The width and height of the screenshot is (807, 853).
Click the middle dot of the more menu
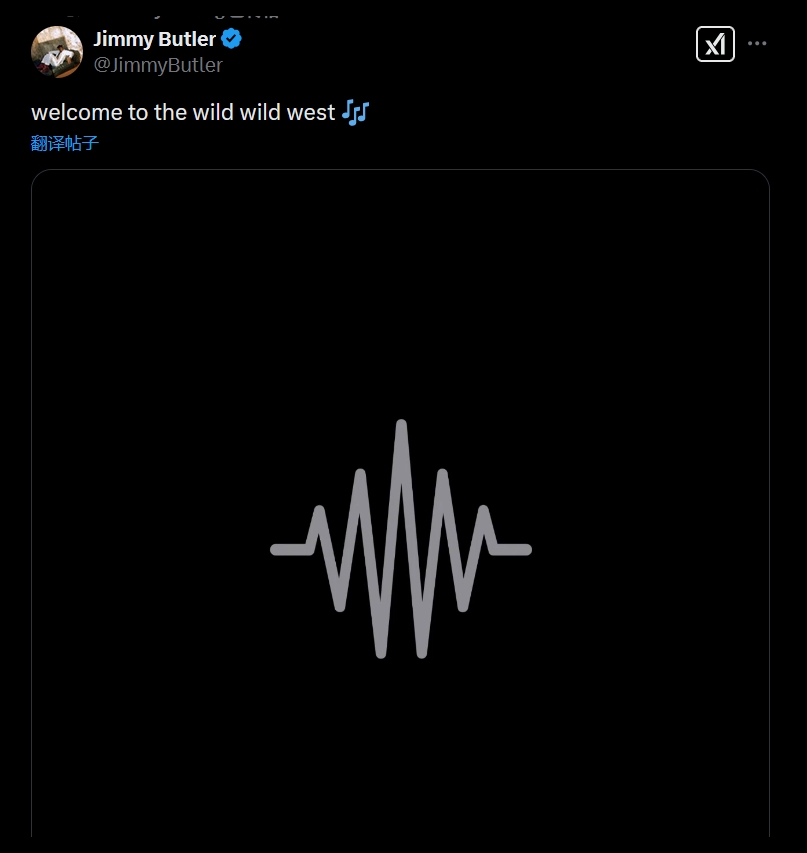(x=757, y=44)
